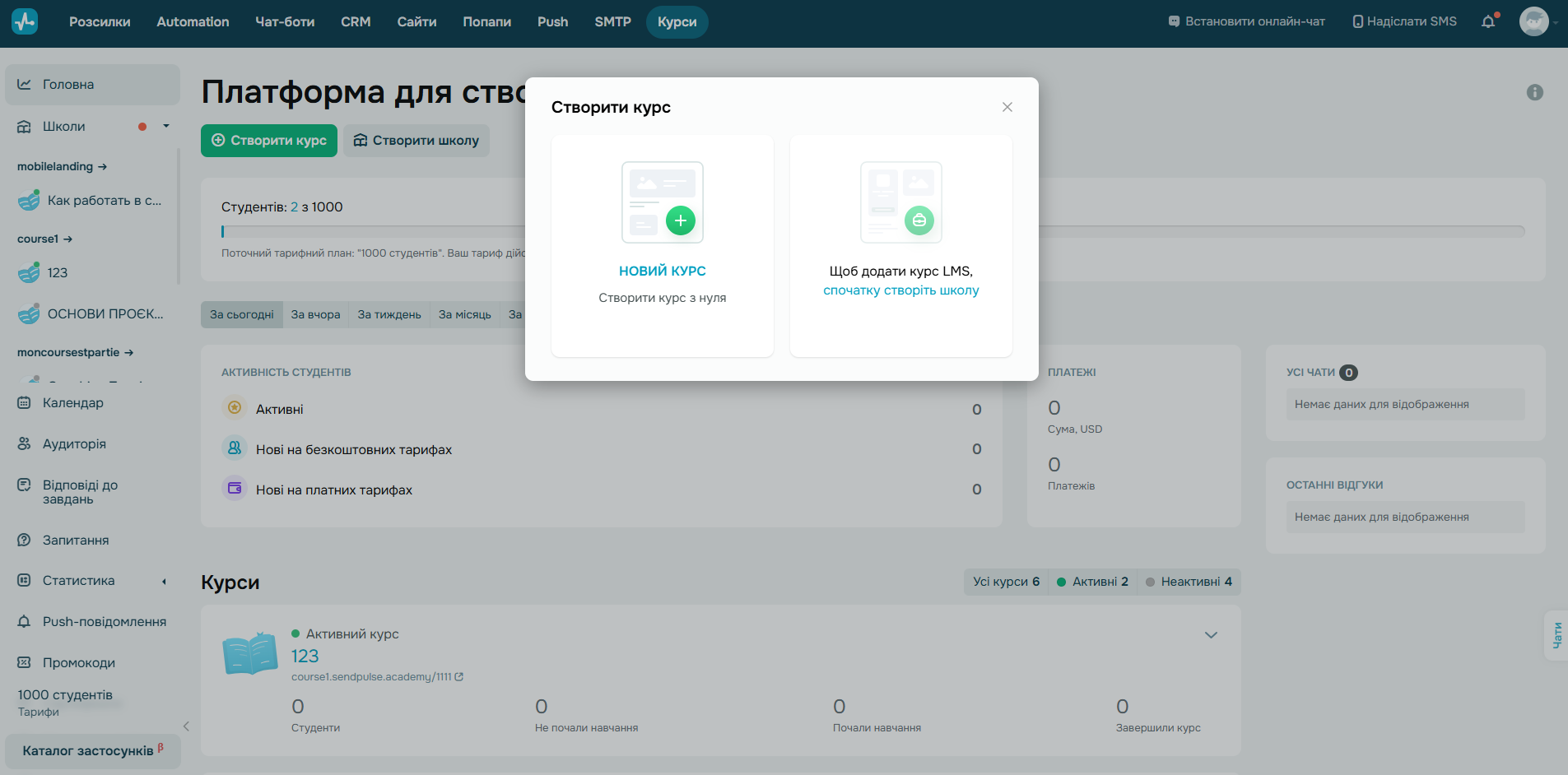Click the Школи building icon
Viewport: 1568px width, 775px height.
coord(25,127)
